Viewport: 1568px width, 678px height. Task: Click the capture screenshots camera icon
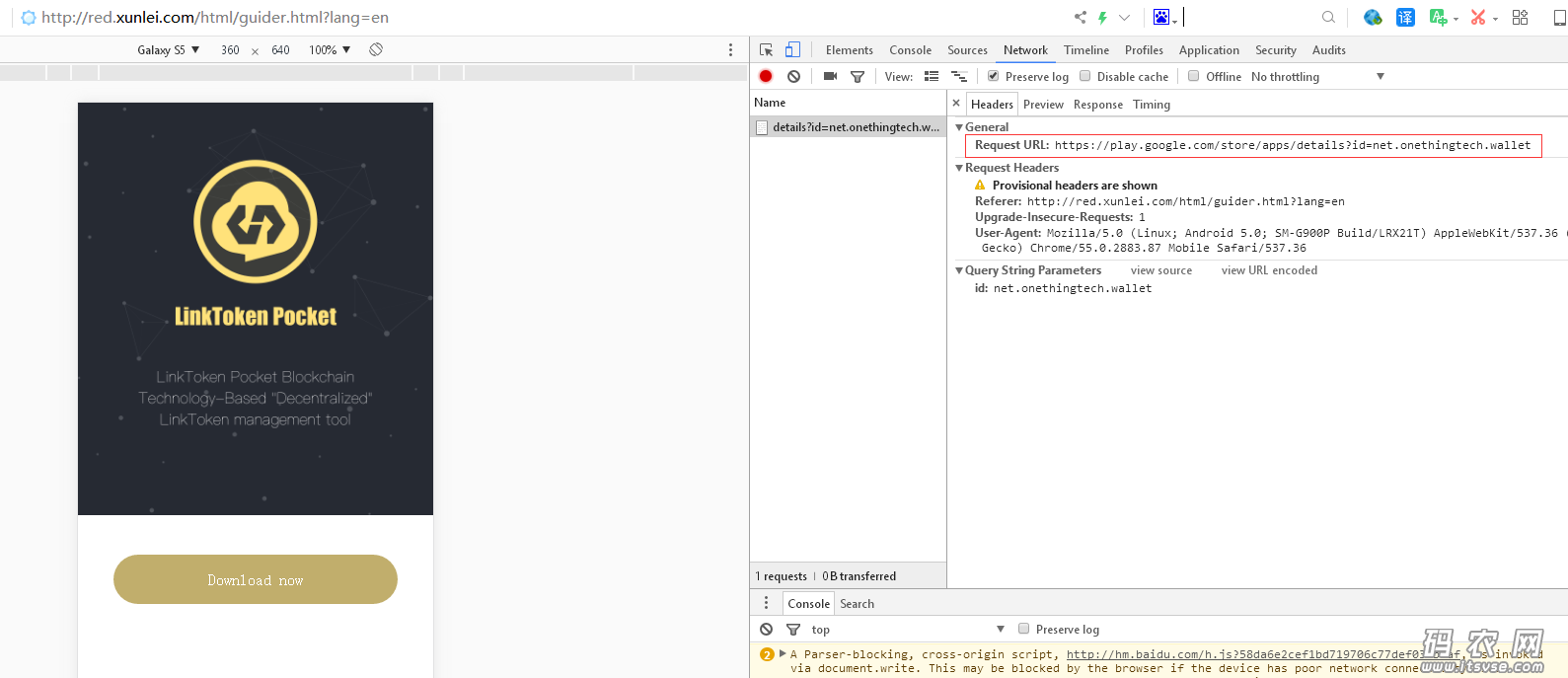click(830, 76)
